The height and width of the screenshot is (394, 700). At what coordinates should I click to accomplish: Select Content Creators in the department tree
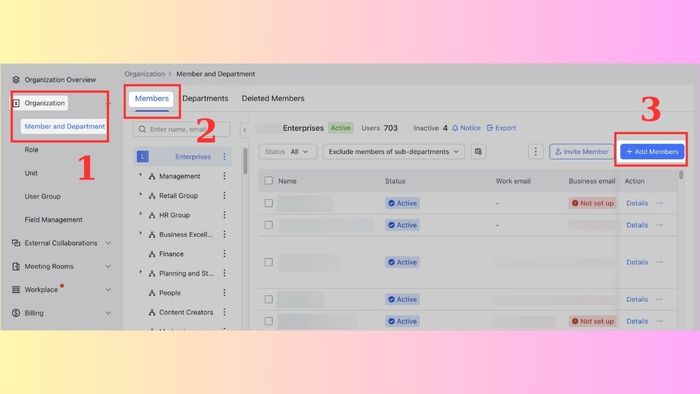[186, 312]
